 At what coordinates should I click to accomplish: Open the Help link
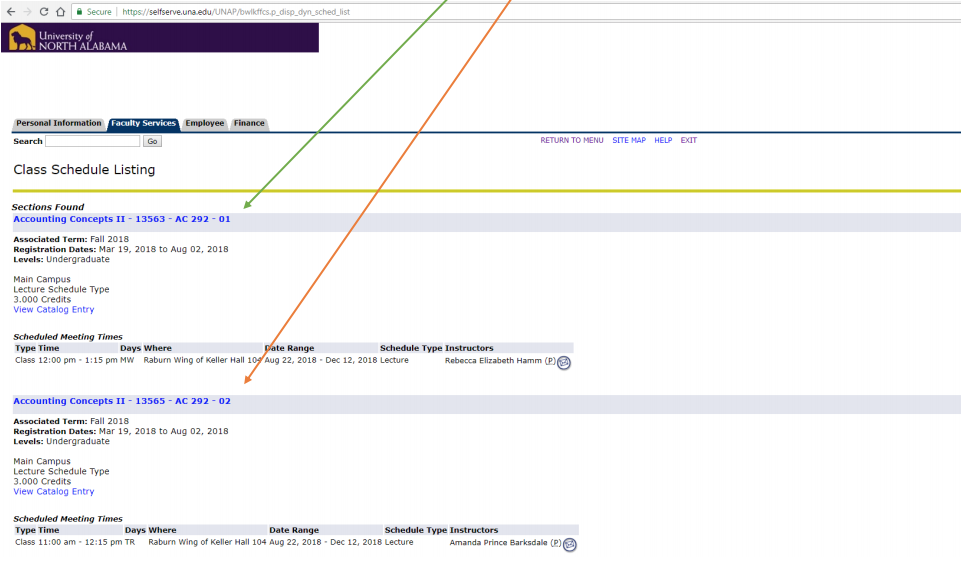pyautogui.click(x=663, y=141)
